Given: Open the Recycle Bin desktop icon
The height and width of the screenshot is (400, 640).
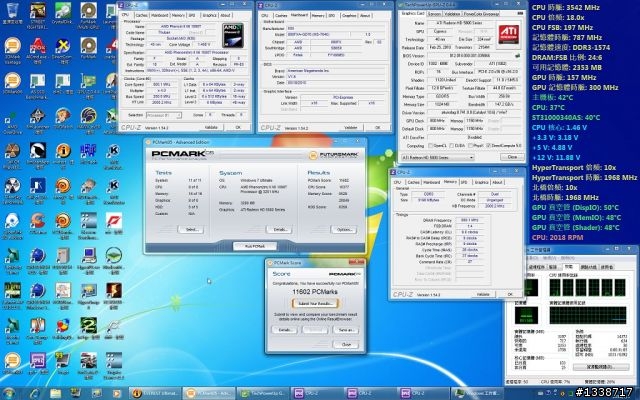Looking at the screenshot, I should [x=13, y=13].
